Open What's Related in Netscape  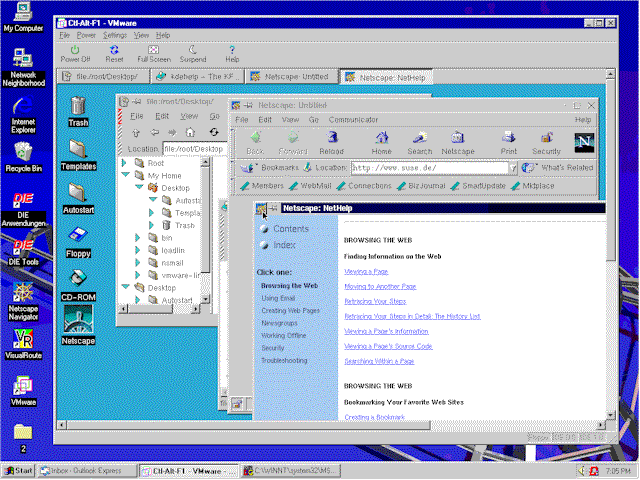[x=558, y=168]
